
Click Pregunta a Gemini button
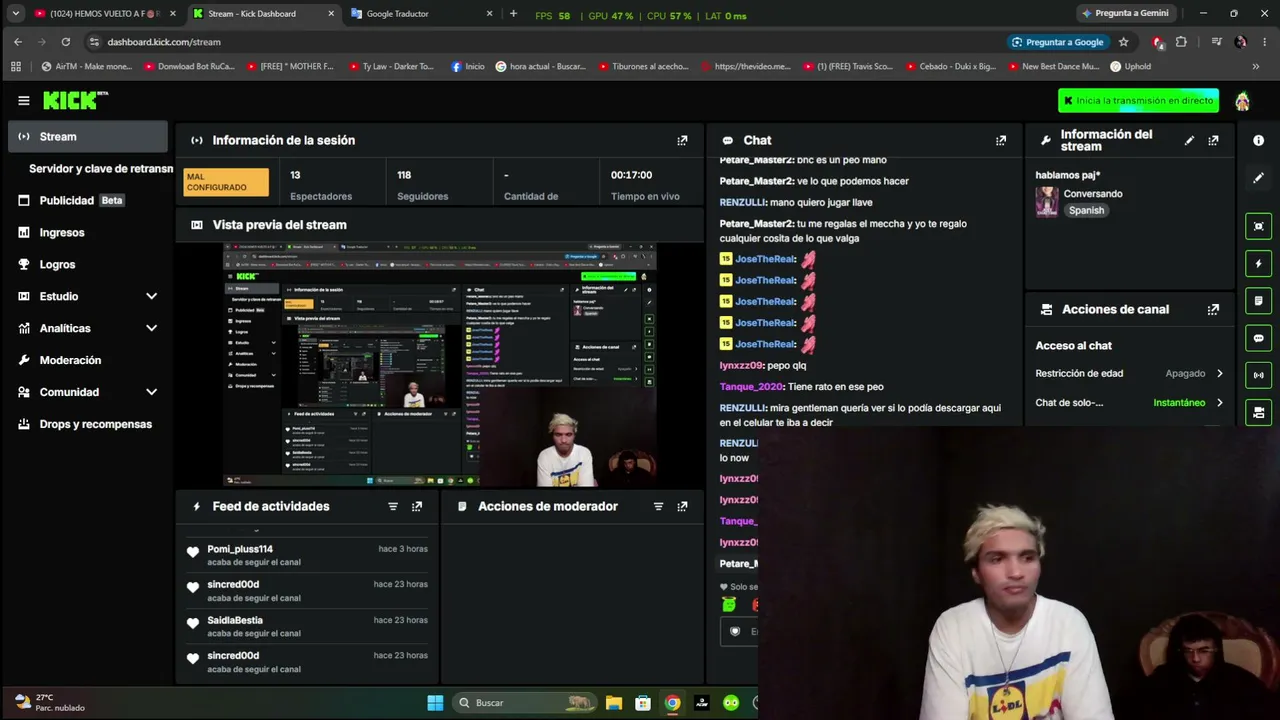point(1125,14)
